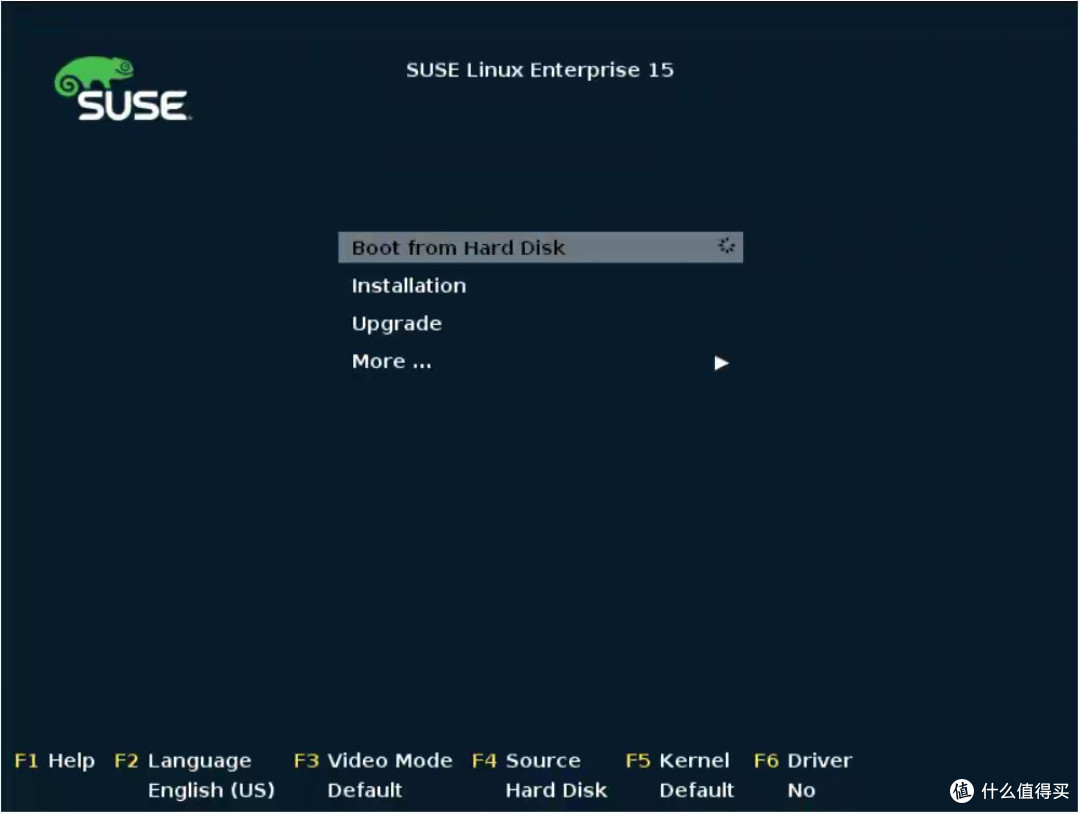Choose the Installation boot option
Image resolution: width=1080 pixels, height=814 pixels.
pos(408,286)
